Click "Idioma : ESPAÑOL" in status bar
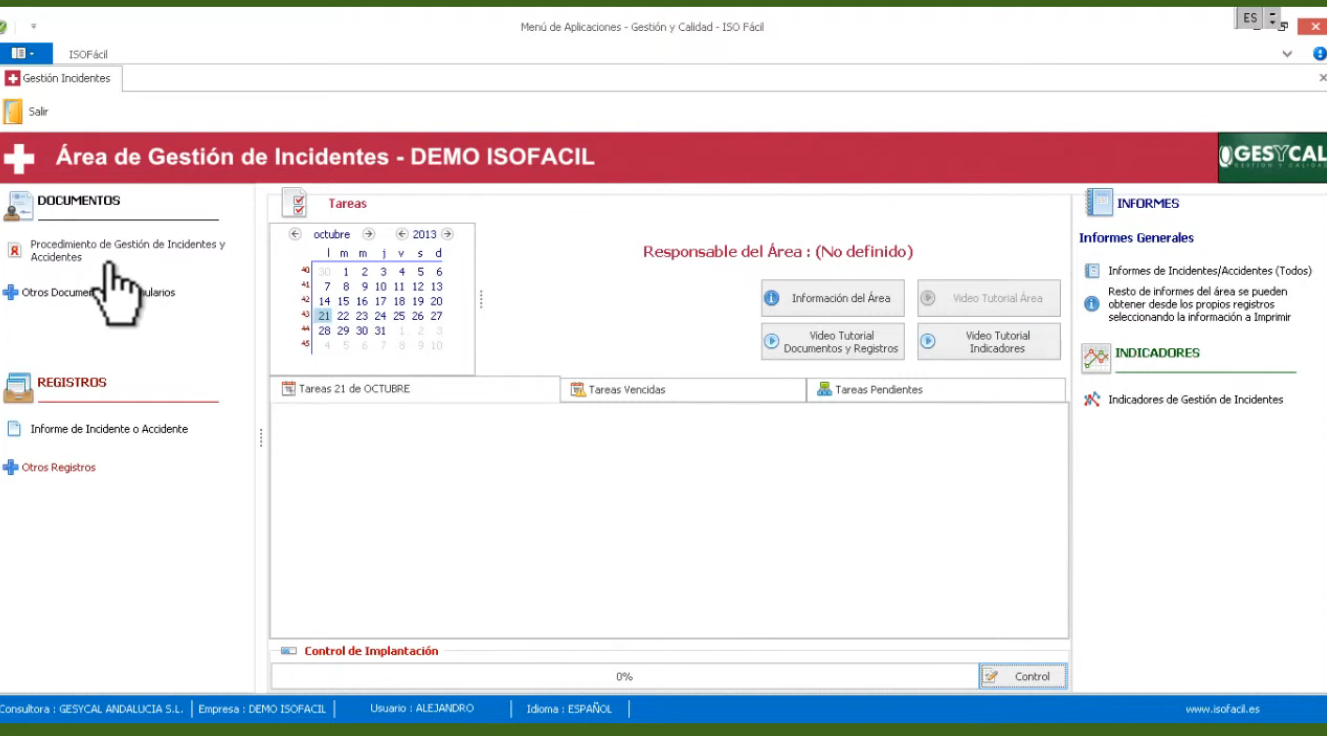This screenshot has height=736, width=1327. coord(569,709)
